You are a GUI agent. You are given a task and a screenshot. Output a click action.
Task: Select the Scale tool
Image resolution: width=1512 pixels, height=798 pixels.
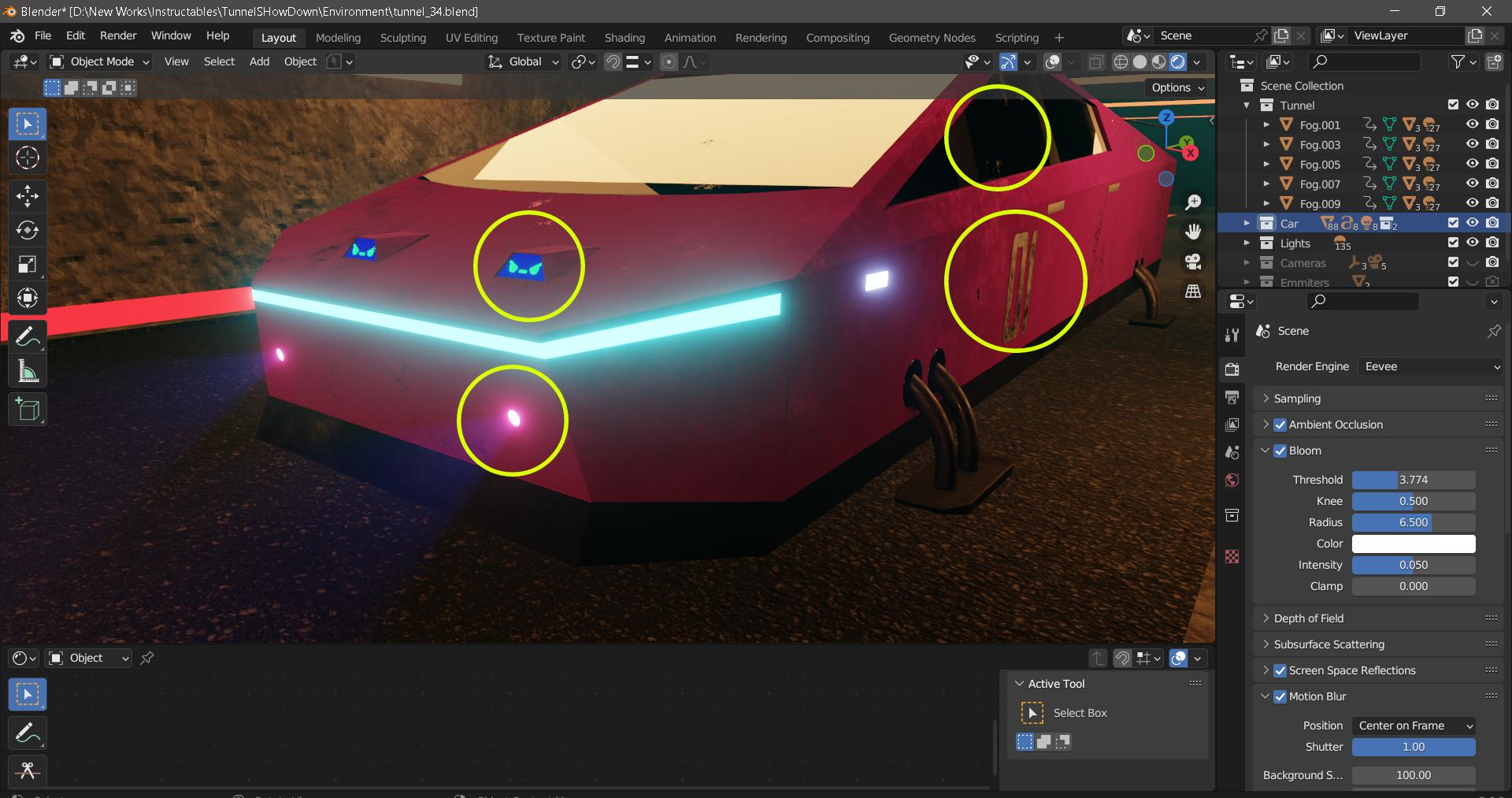[28, 264]
